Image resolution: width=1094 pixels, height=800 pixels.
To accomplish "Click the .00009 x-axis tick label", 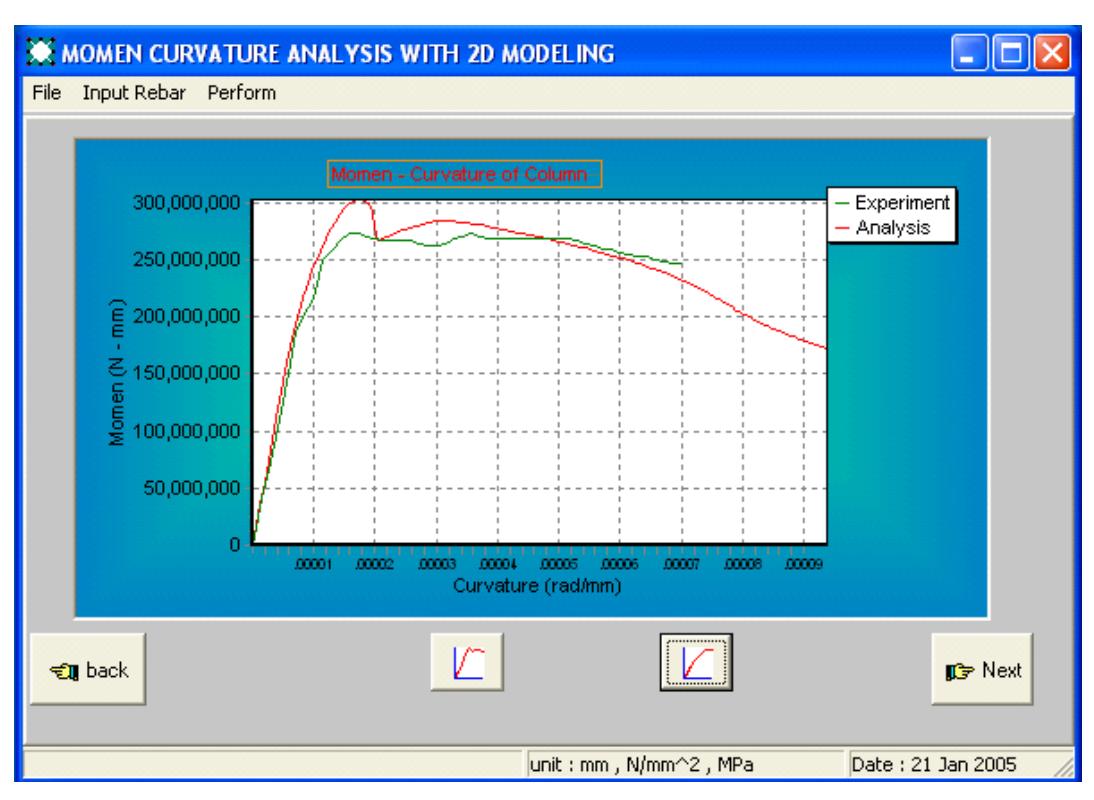I will (804, 564).
